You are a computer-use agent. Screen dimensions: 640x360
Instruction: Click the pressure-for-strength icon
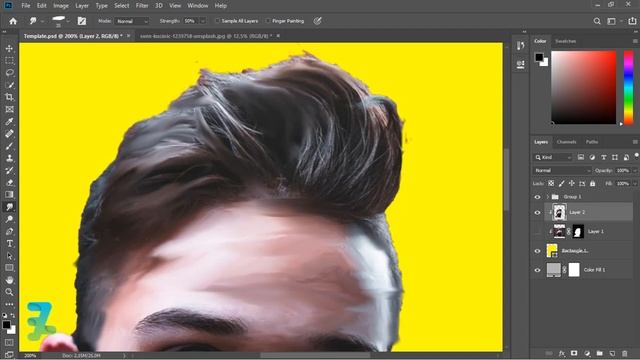[x=317, y=21]
